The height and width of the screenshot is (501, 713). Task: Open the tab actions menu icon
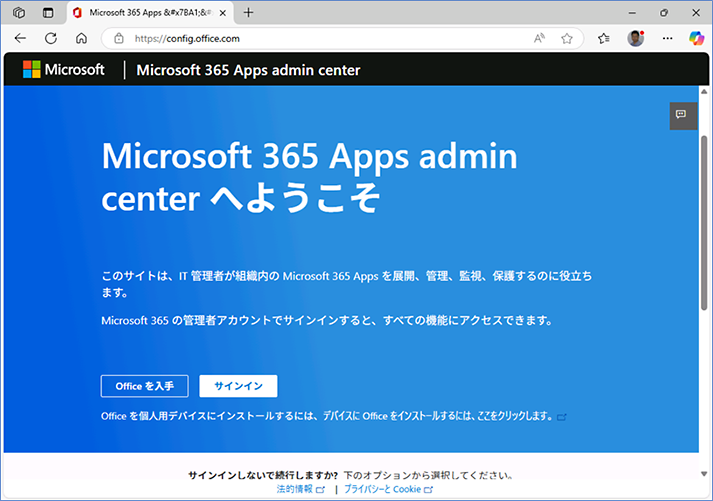(48, 13)
